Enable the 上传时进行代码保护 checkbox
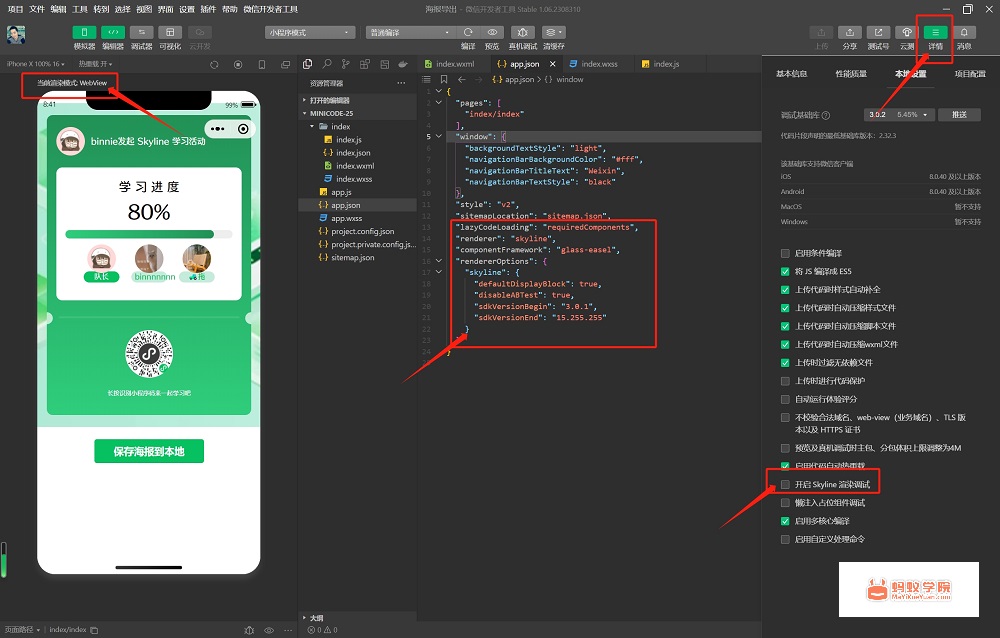Screen dimensions: 1000x638 tap(785, 381)
